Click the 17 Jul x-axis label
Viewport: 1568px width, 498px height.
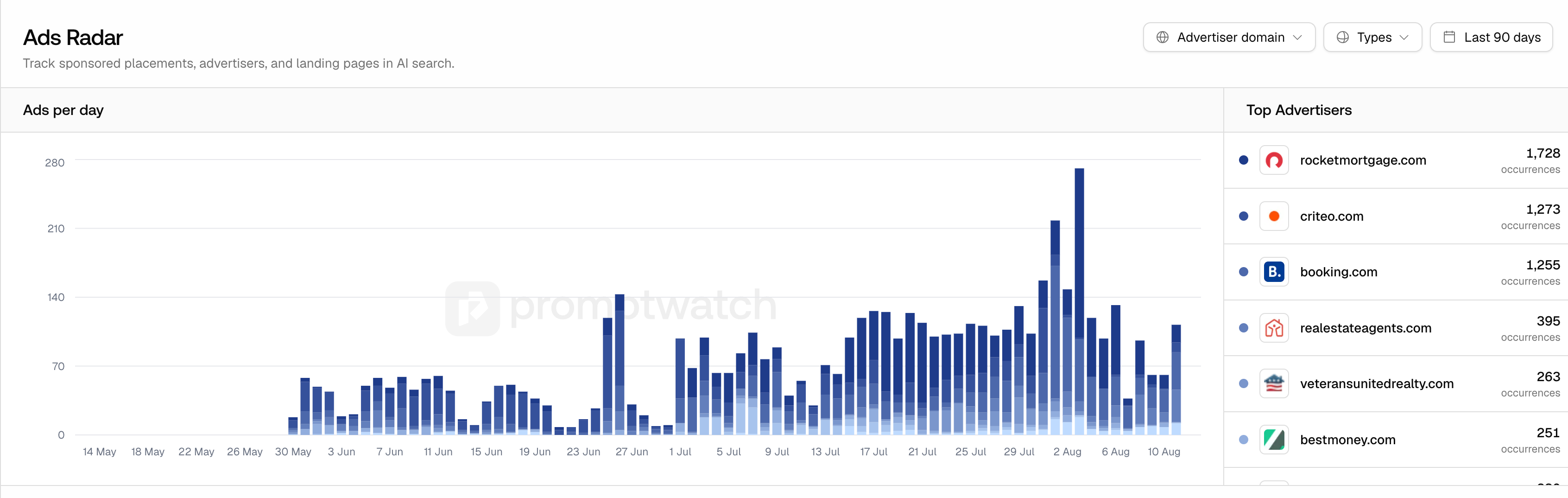click(x=873, y=452)
